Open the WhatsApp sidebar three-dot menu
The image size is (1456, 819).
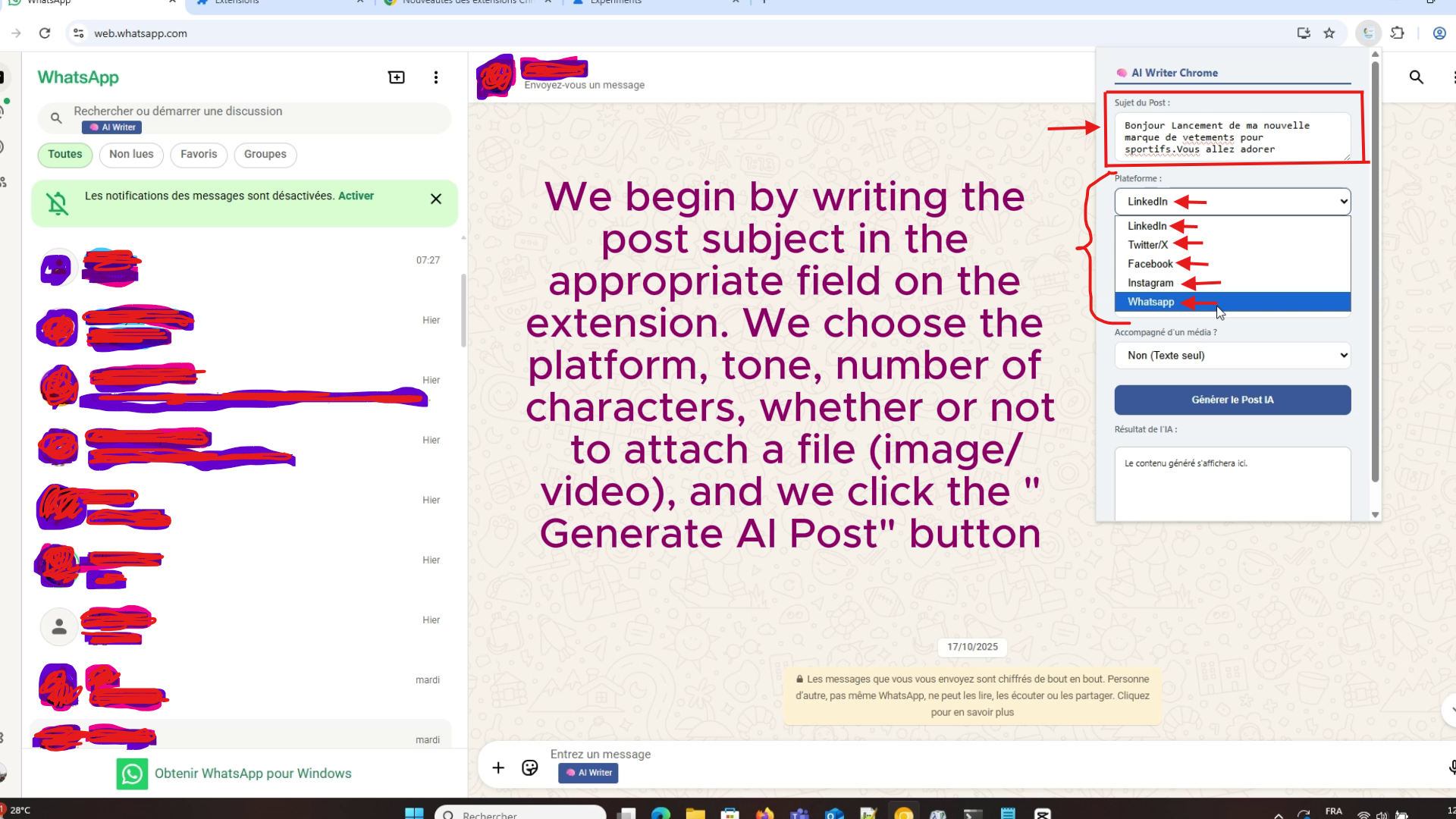435,77
